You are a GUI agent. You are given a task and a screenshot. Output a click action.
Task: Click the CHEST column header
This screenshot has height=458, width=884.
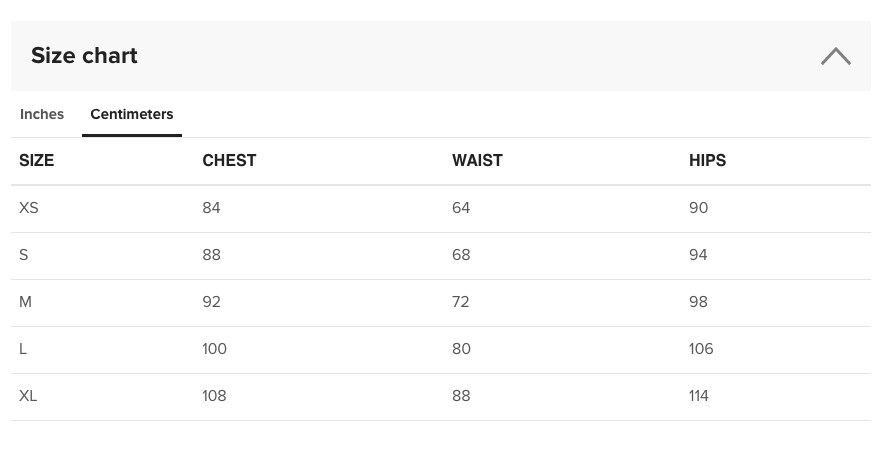click(x=229, y=161)
